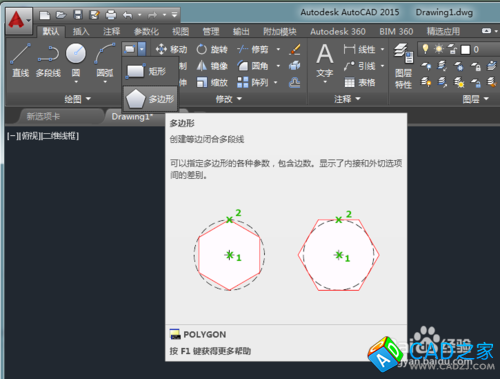Toggle layer 0 freeze sun icon
Image resolution: width=500 pixels, height=379 pixels.
(x=439, y=49)
